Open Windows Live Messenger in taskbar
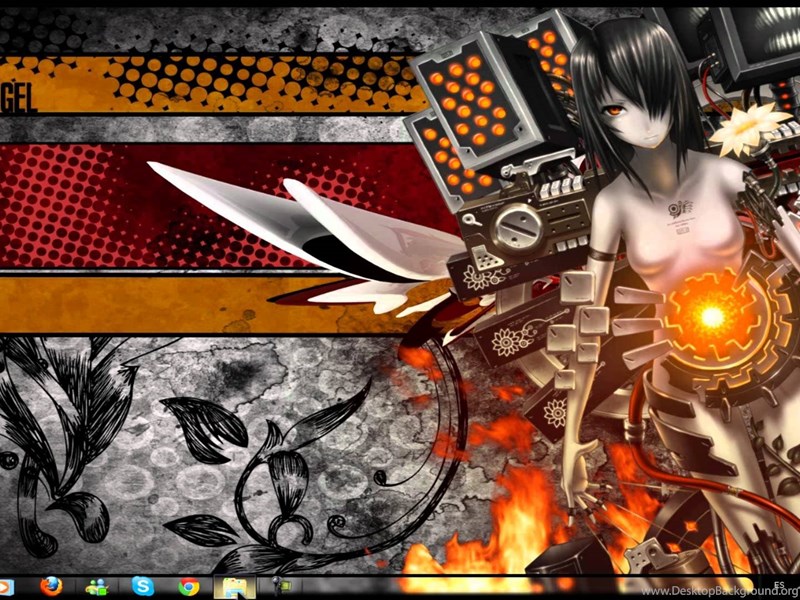The image size is (800, 600). tap(97, 587)
